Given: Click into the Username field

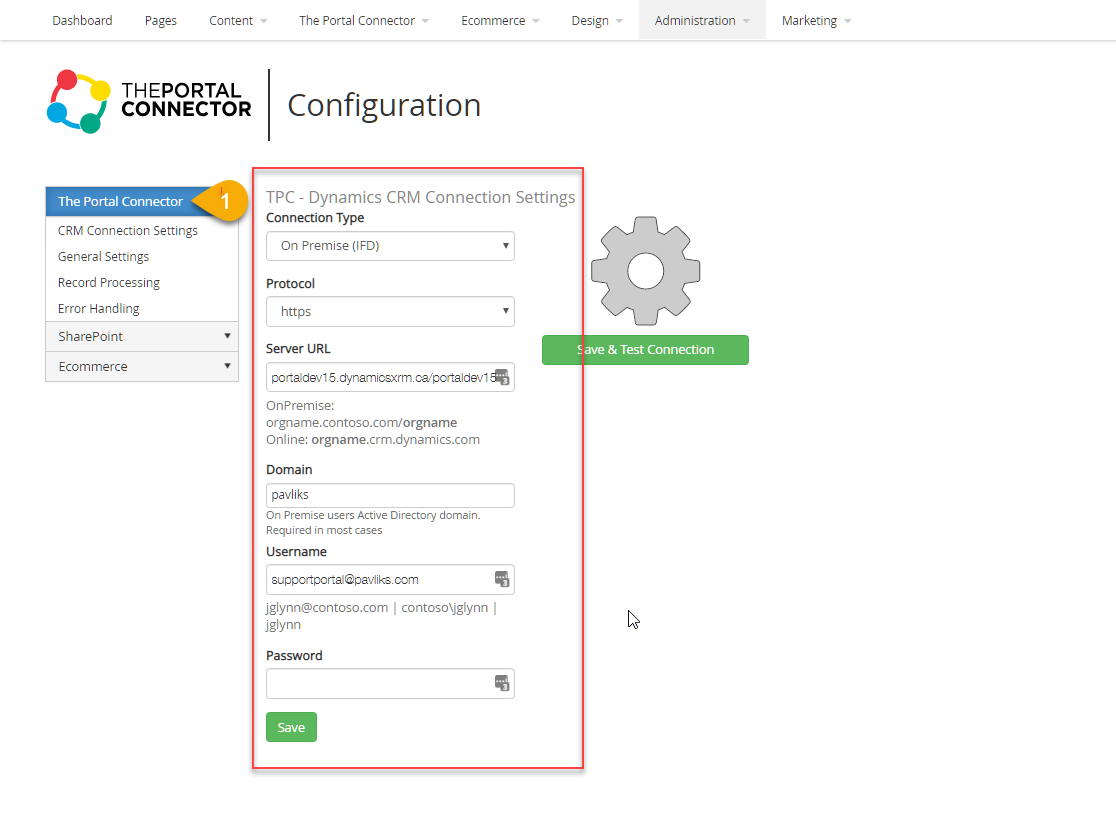Looking at the screenshot, I should pyautogui.click(x=390, y=580).
